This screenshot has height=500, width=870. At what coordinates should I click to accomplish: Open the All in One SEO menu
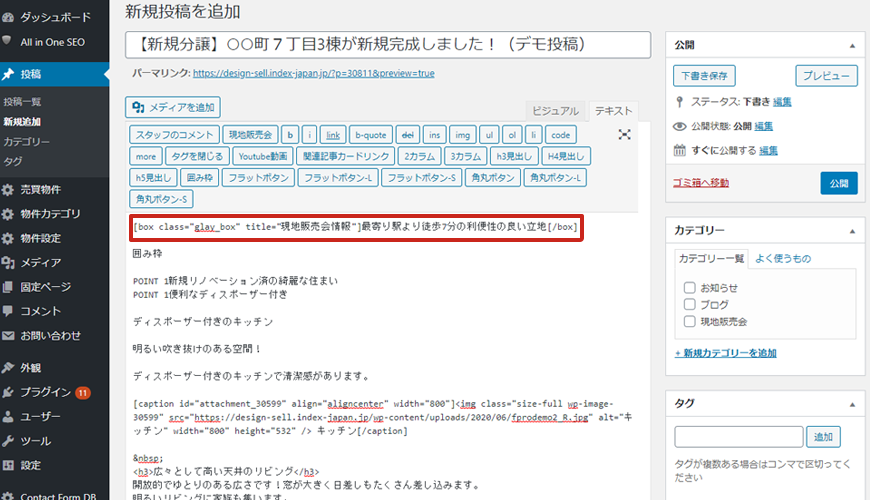tap(48, 41)
